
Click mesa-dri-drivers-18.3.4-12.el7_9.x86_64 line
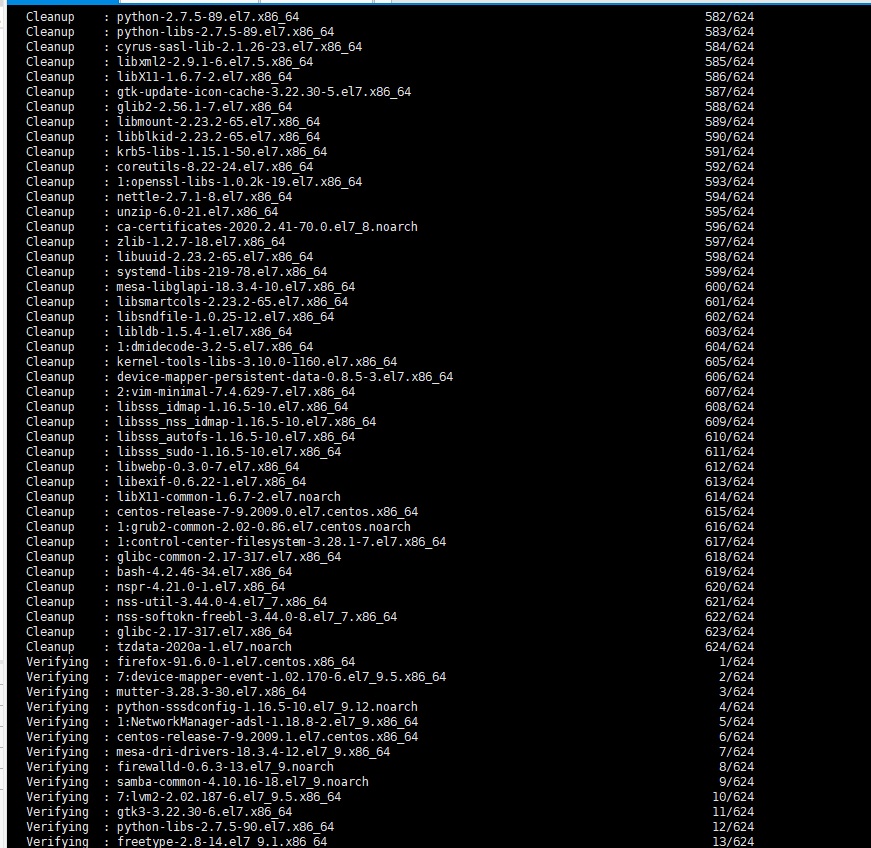point(253,752)
